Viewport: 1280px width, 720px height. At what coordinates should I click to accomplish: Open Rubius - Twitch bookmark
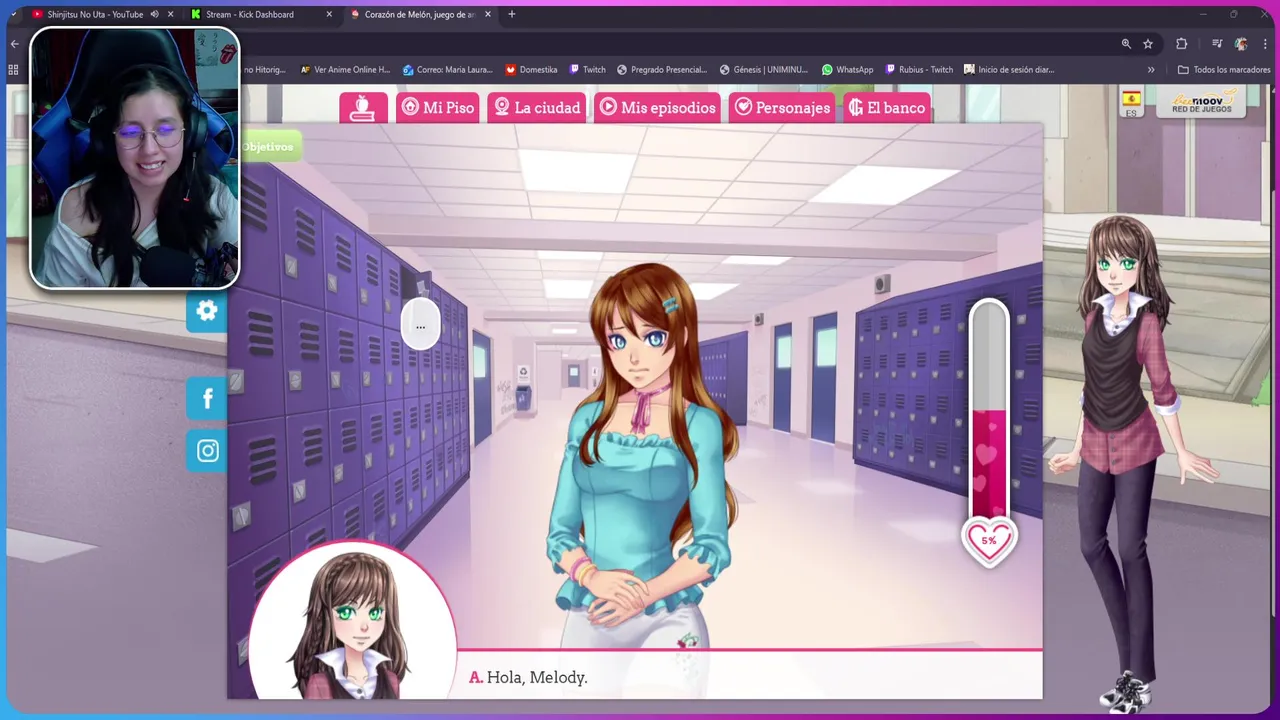coord(919,70)
